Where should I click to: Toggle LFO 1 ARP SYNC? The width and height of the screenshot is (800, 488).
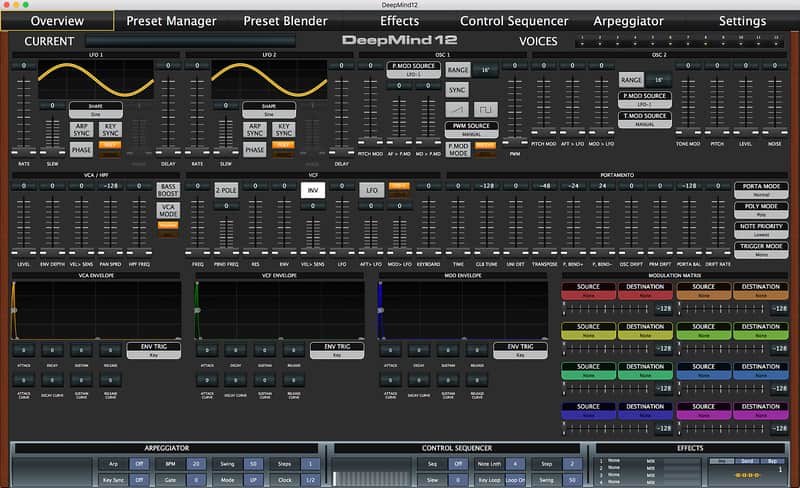coord(81,130)
